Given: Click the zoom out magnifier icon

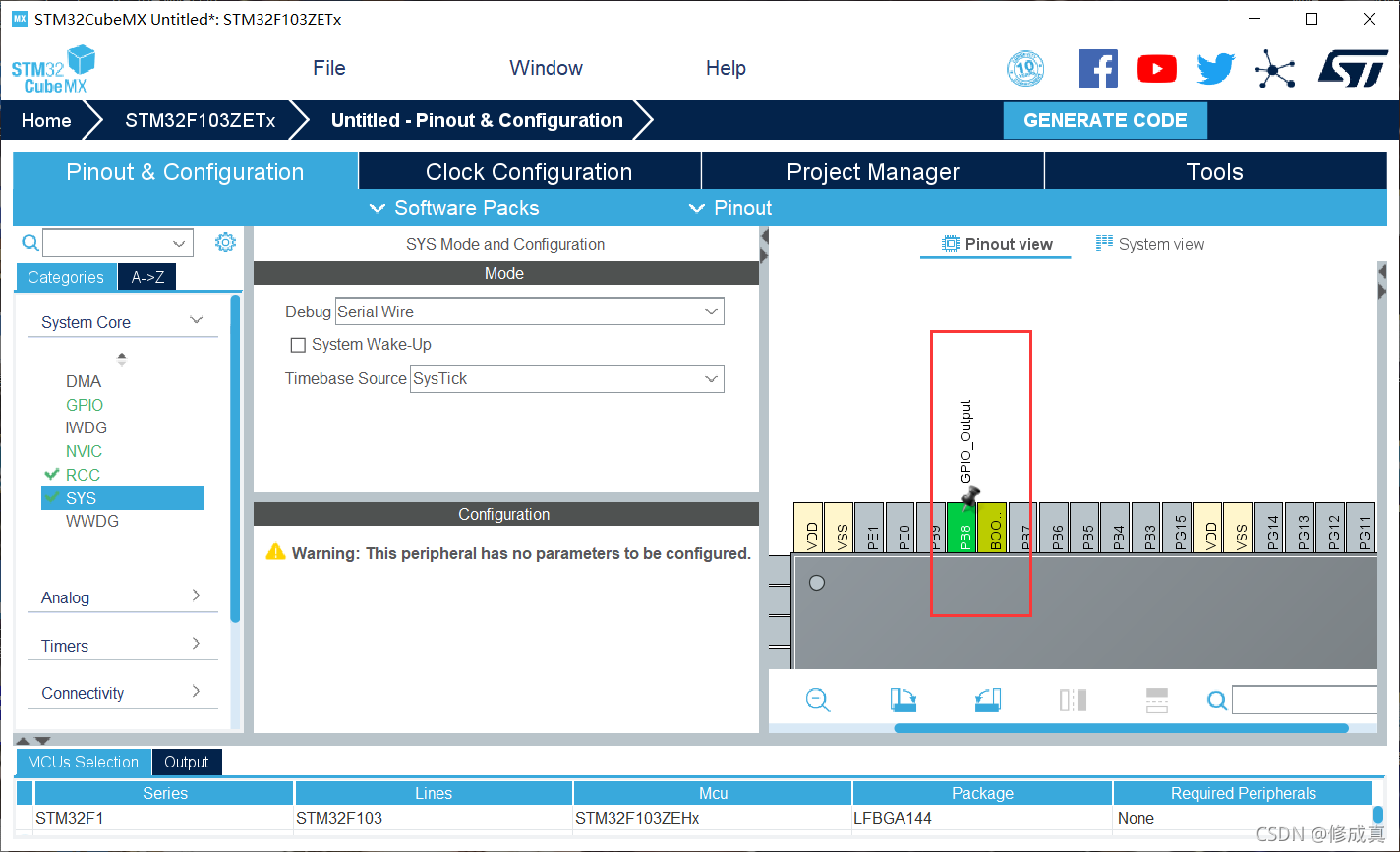Looking at the screenshot, I should 818,700.
